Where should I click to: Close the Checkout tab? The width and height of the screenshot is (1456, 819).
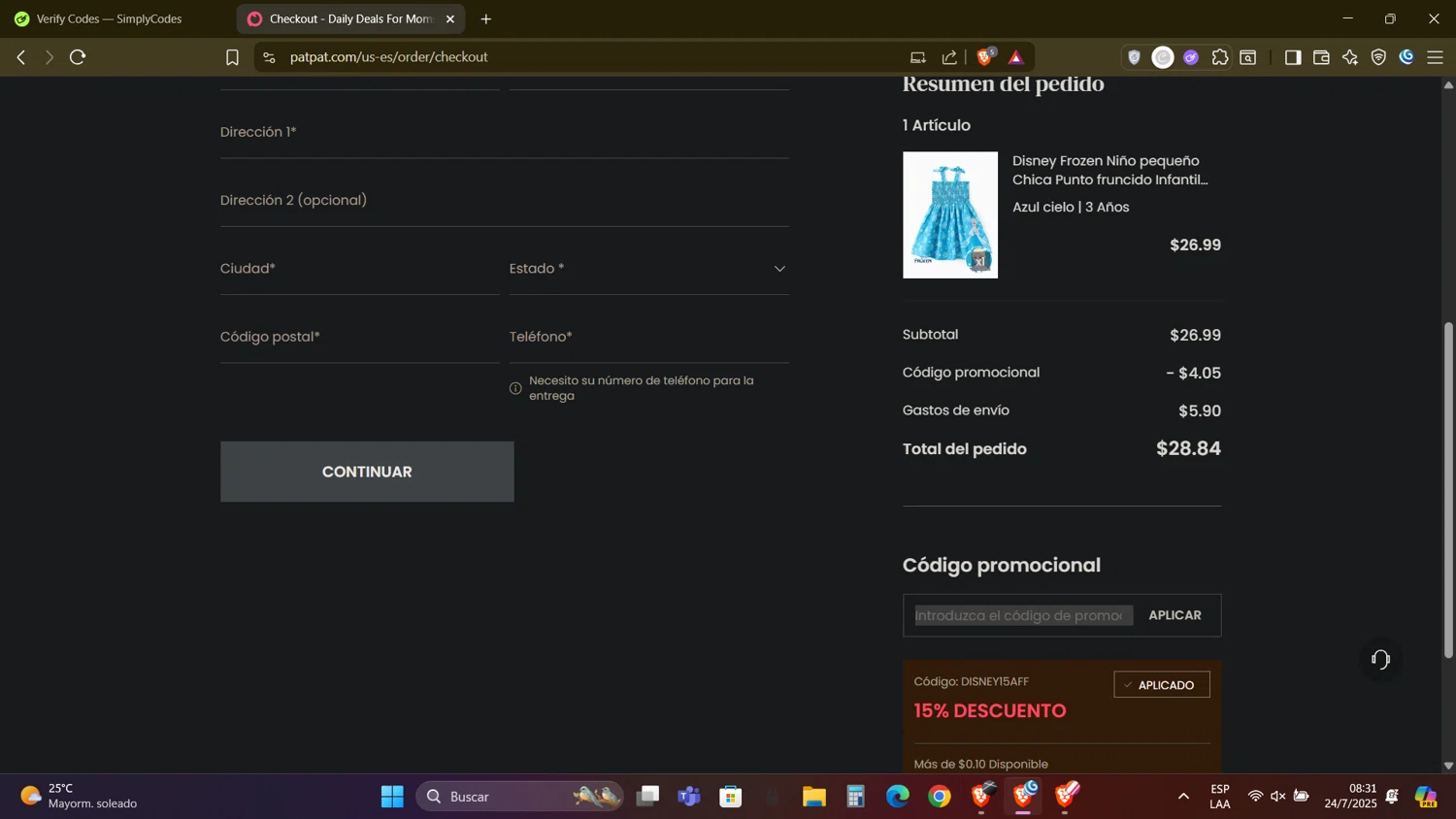click(450, 19)
